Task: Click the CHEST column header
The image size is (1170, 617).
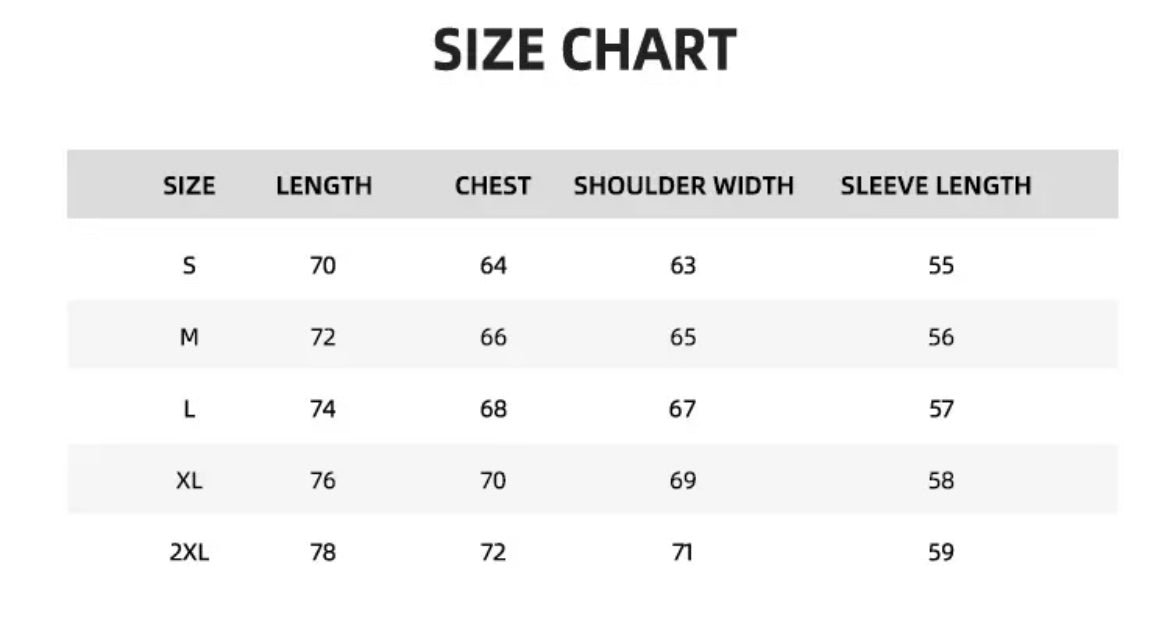Action: coord(493,186)
